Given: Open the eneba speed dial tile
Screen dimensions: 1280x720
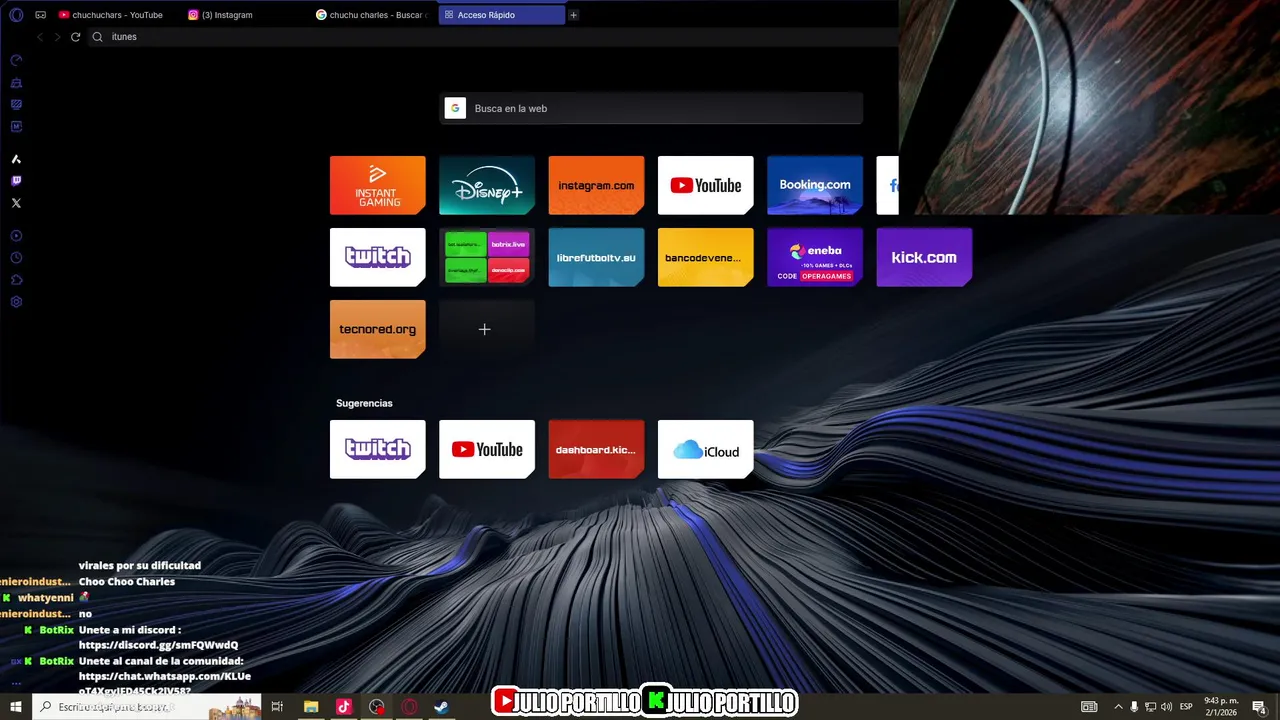Looking at the screenshot, I should 815,257.
